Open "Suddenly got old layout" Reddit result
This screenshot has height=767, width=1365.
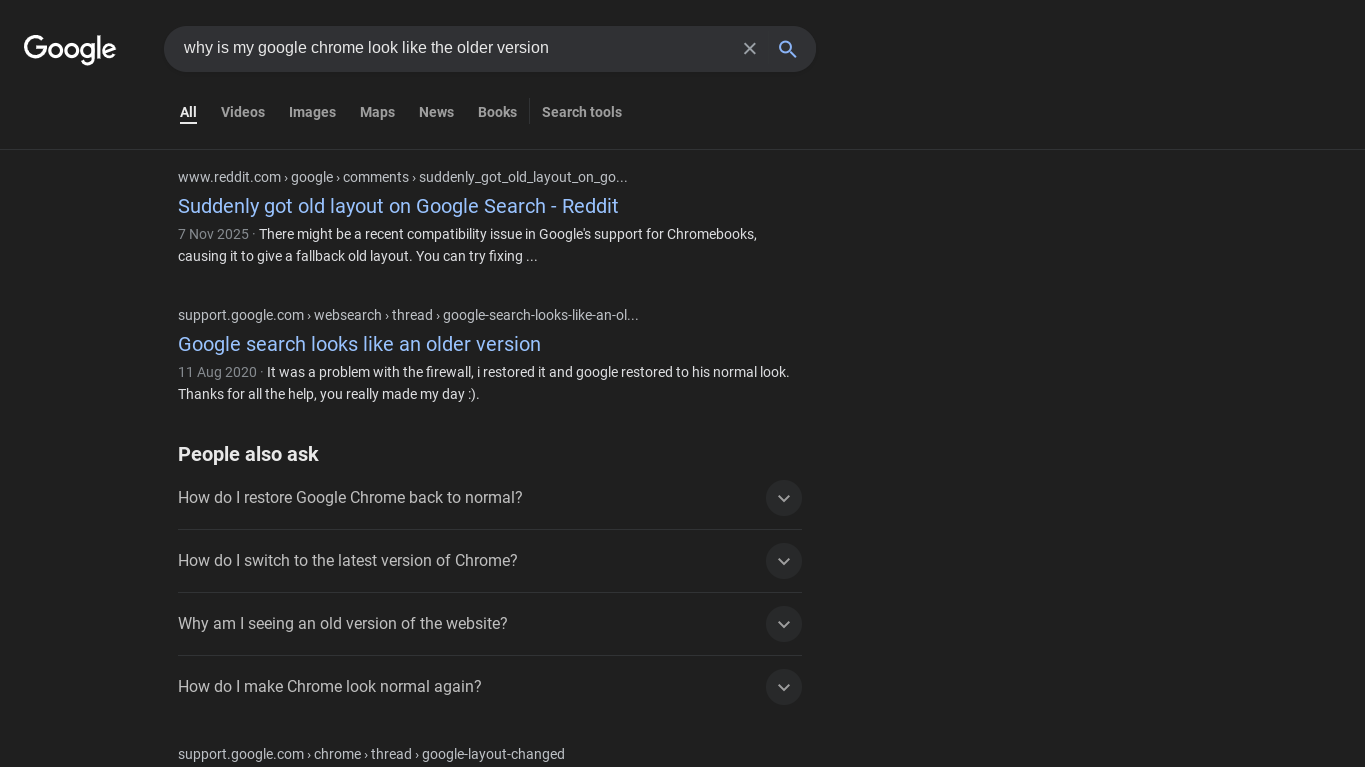click(x=398, y=206)
